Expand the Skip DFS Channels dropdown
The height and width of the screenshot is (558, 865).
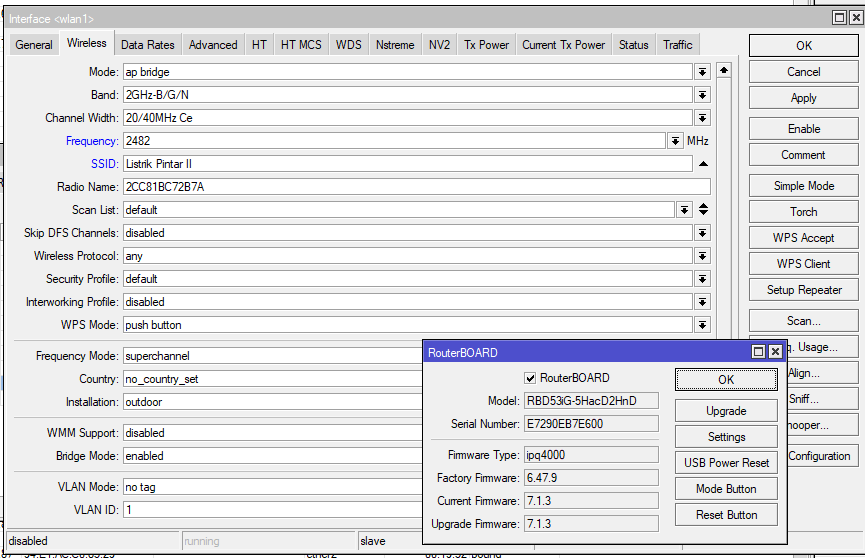click(702, 233)
